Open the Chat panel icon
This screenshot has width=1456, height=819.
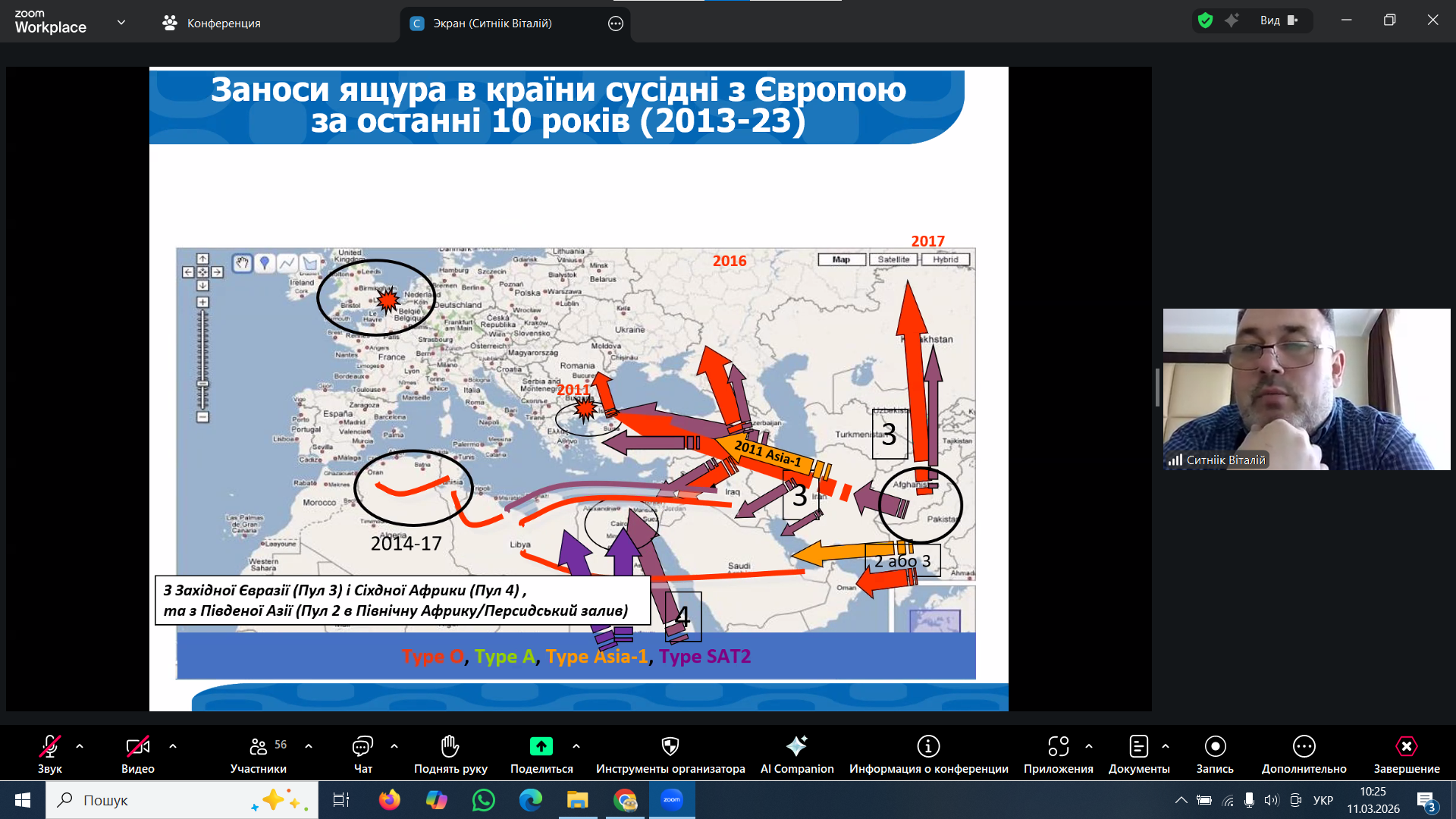(362, 747)
